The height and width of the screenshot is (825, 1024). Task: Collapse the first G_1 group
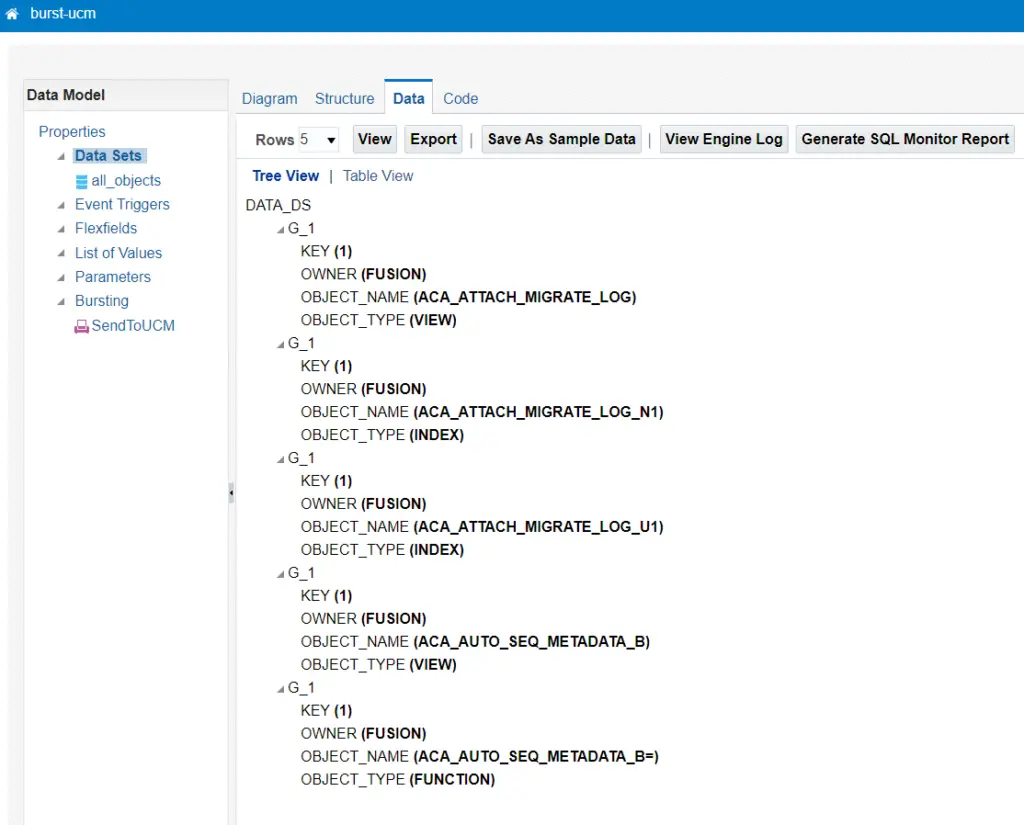click(x=281, y=229)
